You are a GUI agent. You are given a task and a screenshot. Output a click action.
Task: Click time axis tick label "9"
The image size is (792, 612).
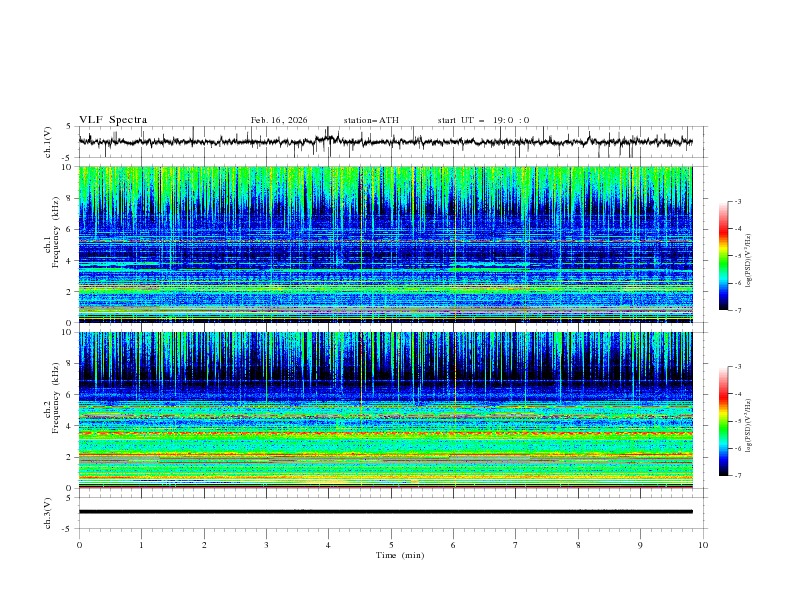pos(640,545)
